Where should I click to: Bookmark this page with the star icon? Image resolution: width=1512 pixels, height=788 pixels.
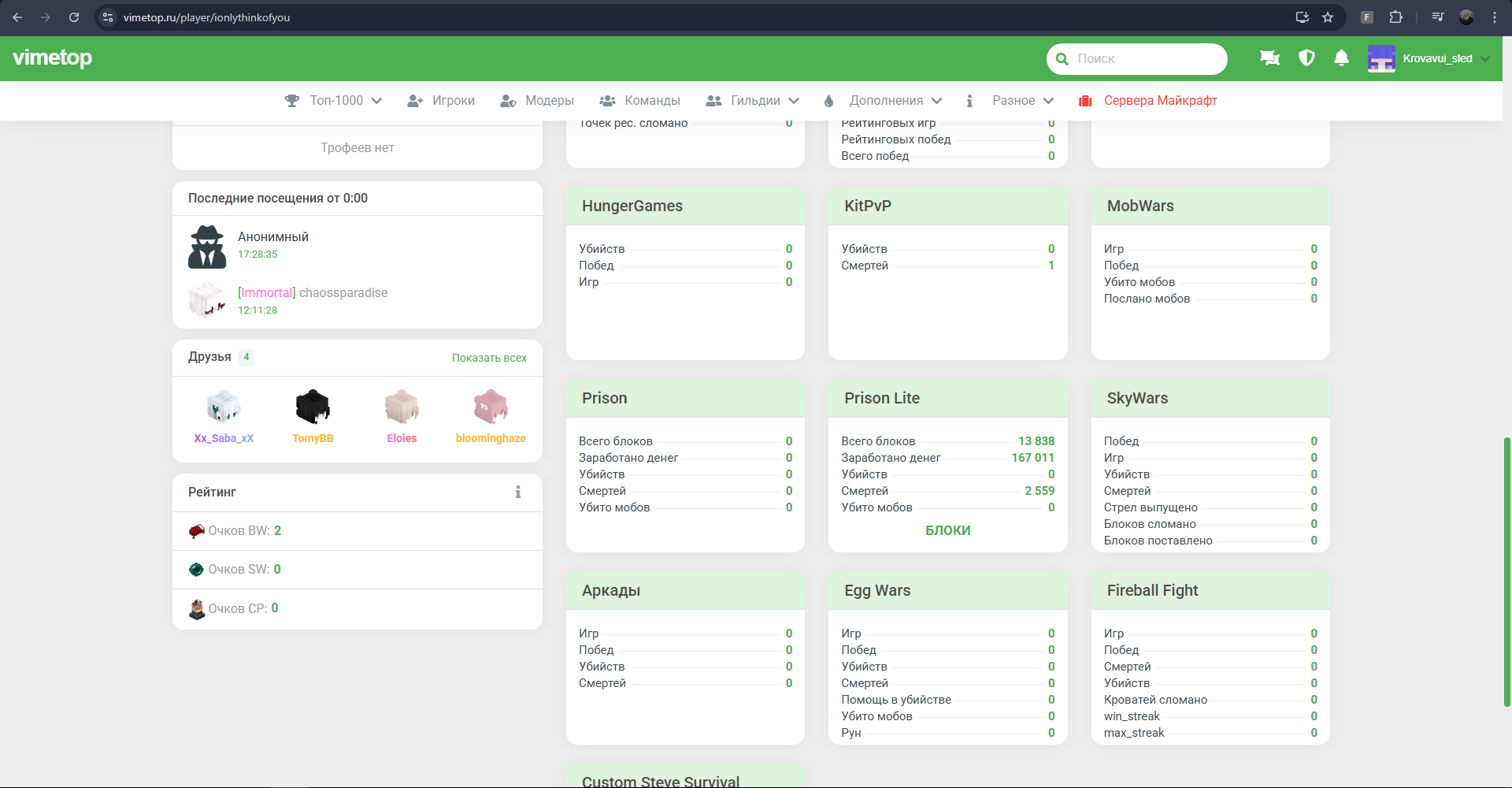click(1328, 17)
